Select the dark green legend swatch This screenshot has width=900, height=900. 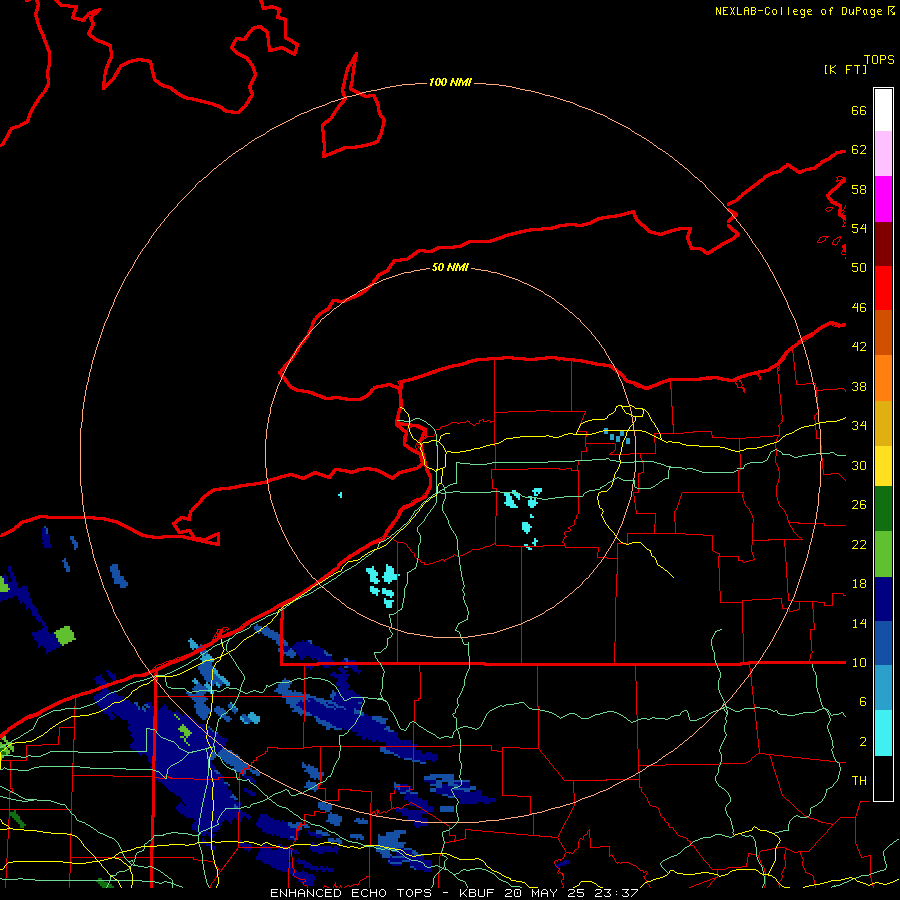[883, 509]
